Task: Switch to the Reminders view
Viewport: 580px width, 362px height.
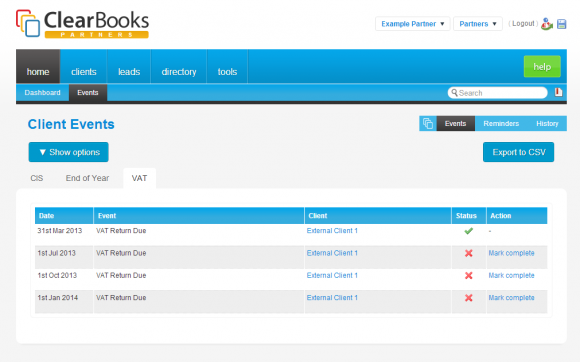Action: [501, 124]
